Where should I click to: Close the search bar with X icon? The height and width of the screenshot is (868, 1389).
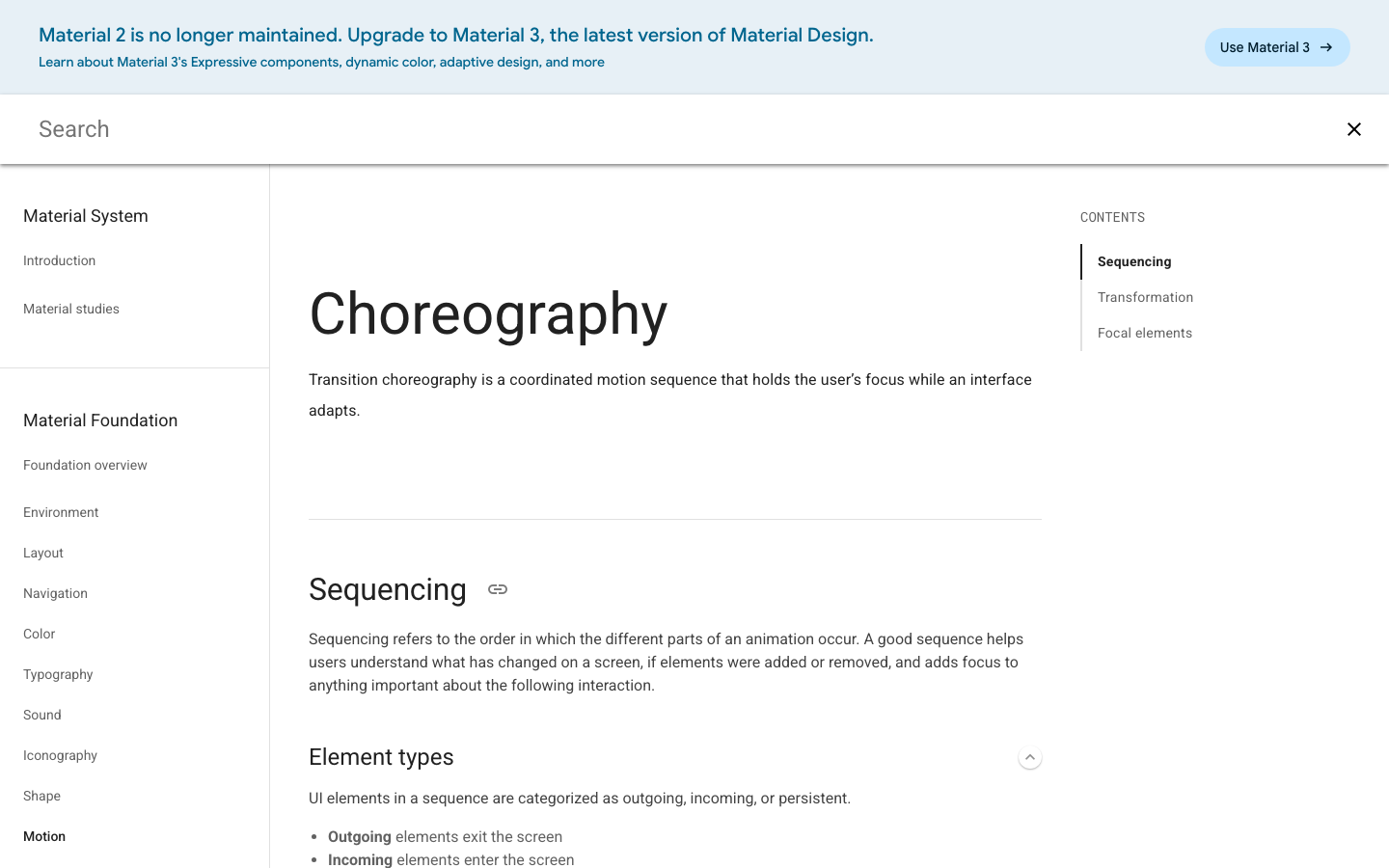click(1354, 129)
